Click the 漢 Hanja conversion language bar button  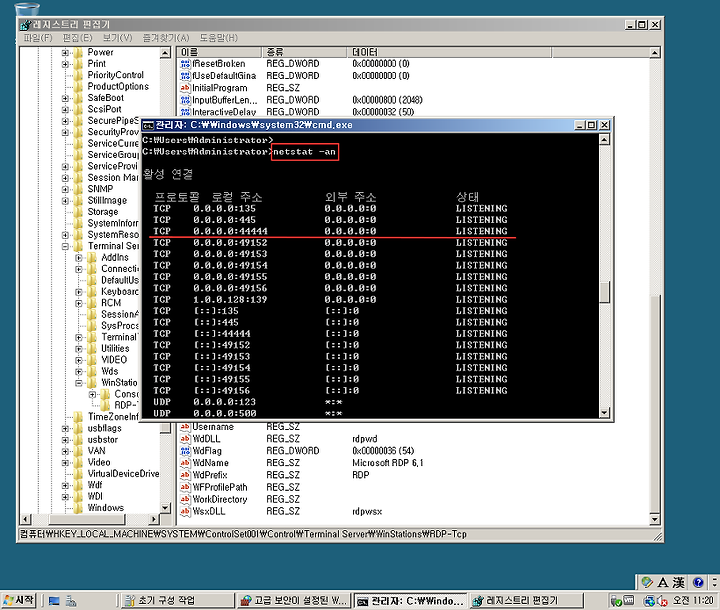(x=679, y=582)
